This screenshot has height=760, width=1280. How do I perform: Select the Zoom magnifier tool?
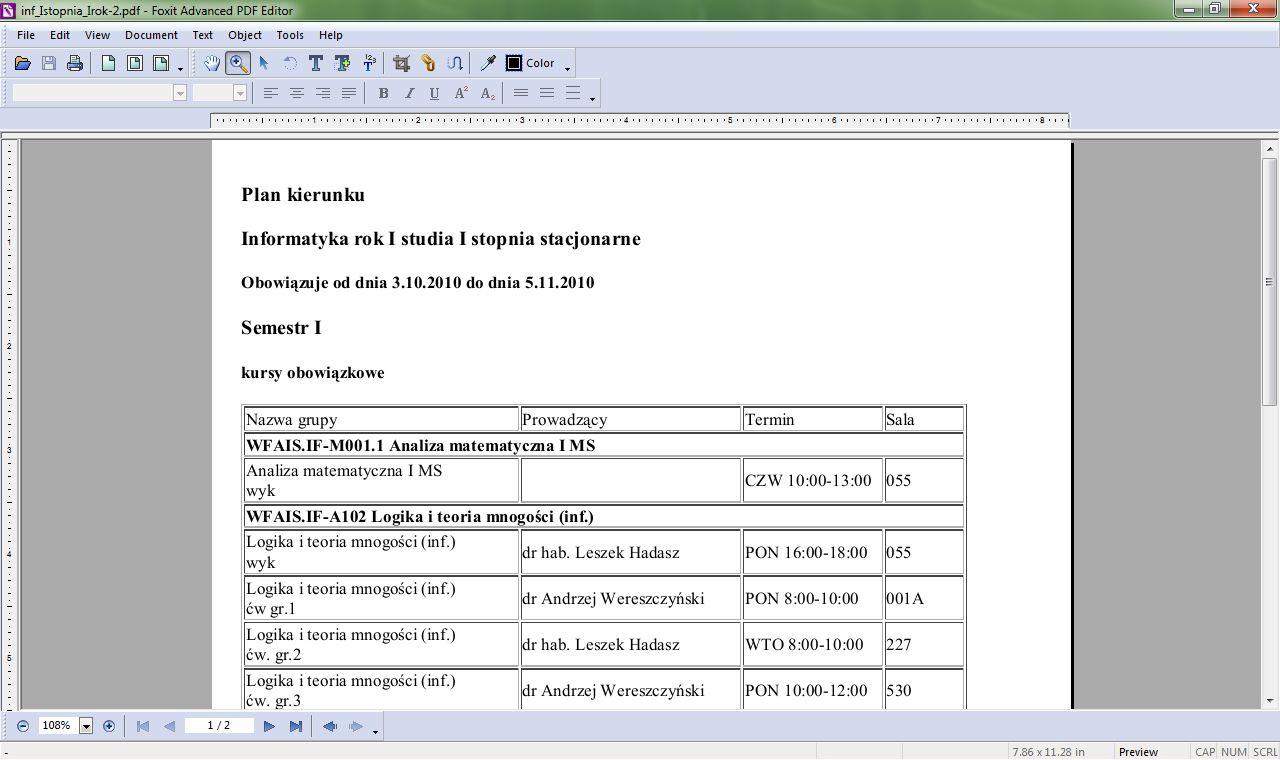point(238,63)
